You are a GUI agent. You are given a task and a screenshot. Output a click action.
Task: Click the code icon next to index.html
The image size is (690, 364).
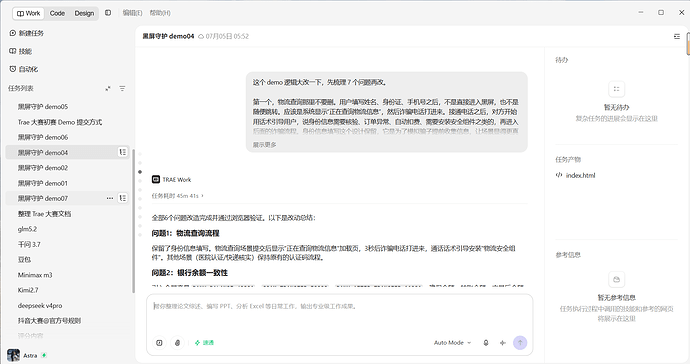tap(559, 175)
